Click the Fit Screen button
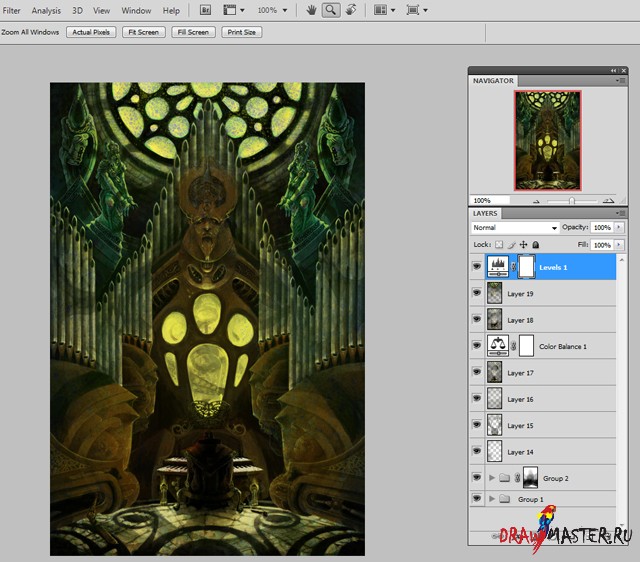Screen dimensions: 640x562 coord(144,32)
